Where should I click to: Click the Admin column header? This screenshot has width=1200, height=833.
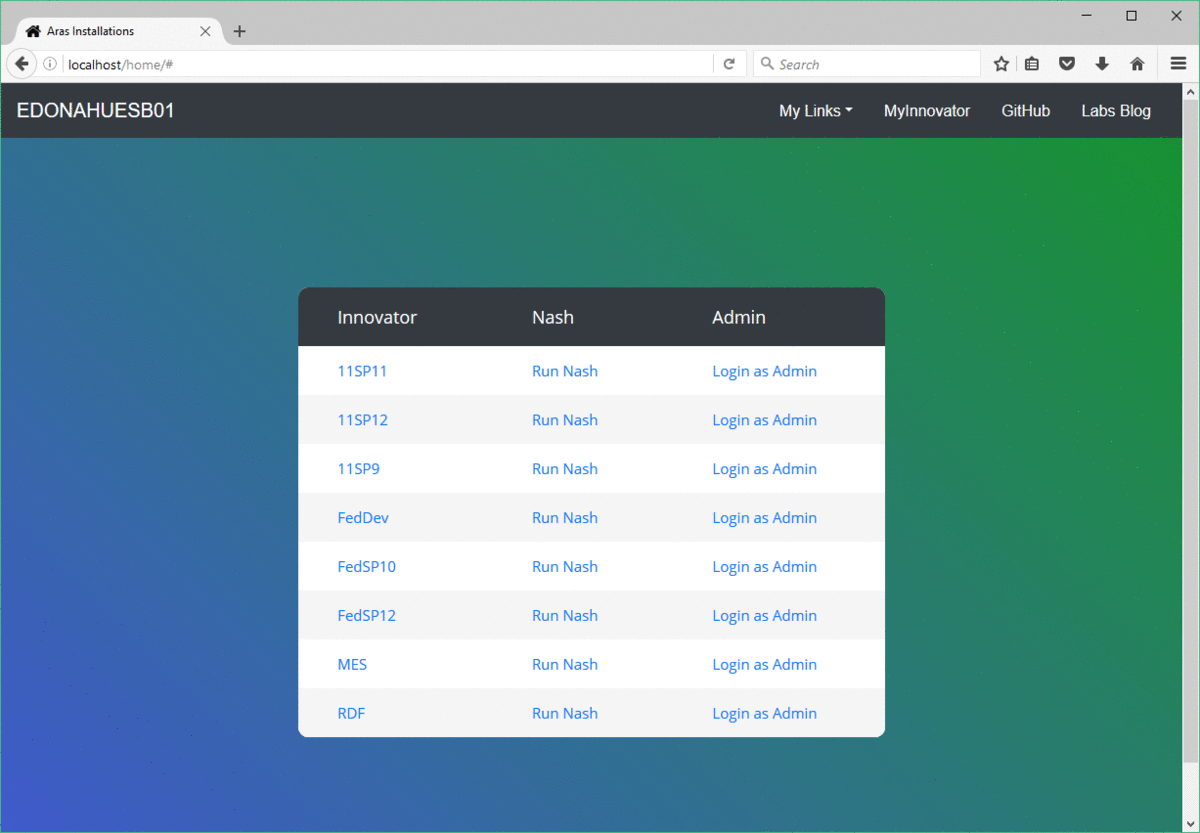(x=739, y=317)
